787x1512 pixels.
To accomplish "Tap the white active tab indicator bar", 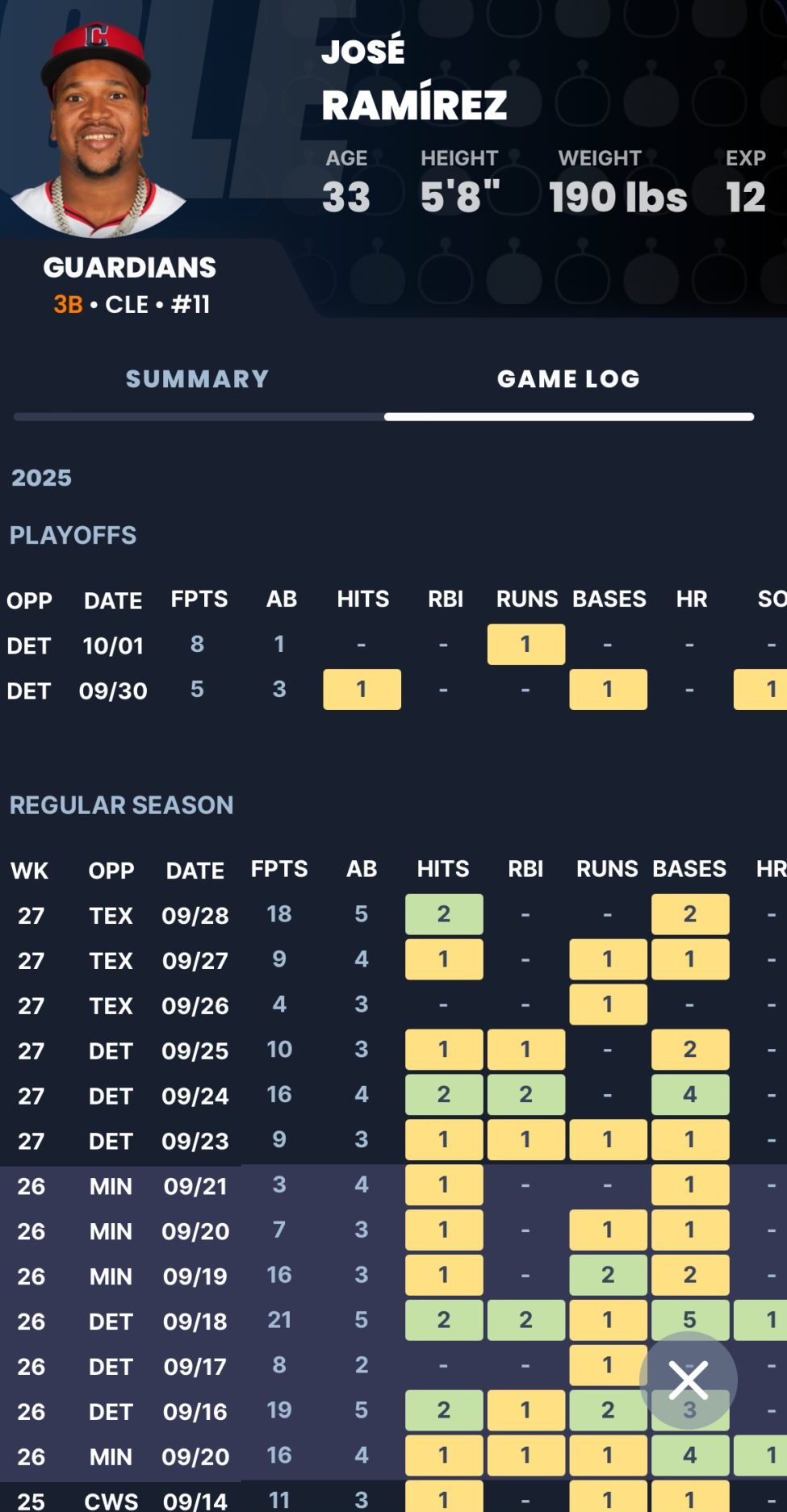I will 568,417.
